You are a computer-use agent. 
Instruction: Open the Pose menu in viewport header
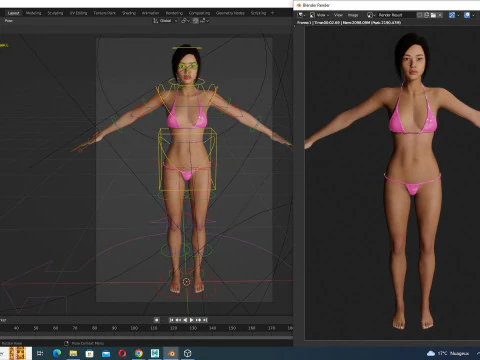pyautogui.click(x=9, y=21)
